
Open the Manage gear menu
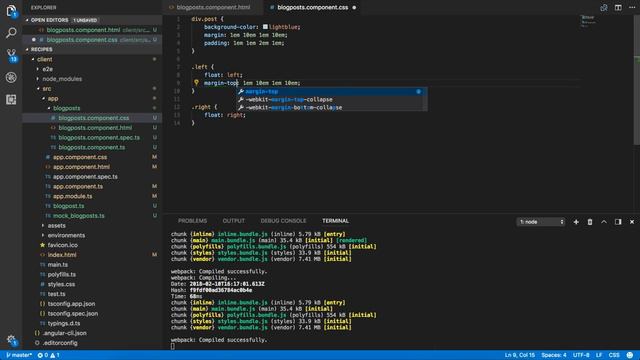tap(11, 340)
